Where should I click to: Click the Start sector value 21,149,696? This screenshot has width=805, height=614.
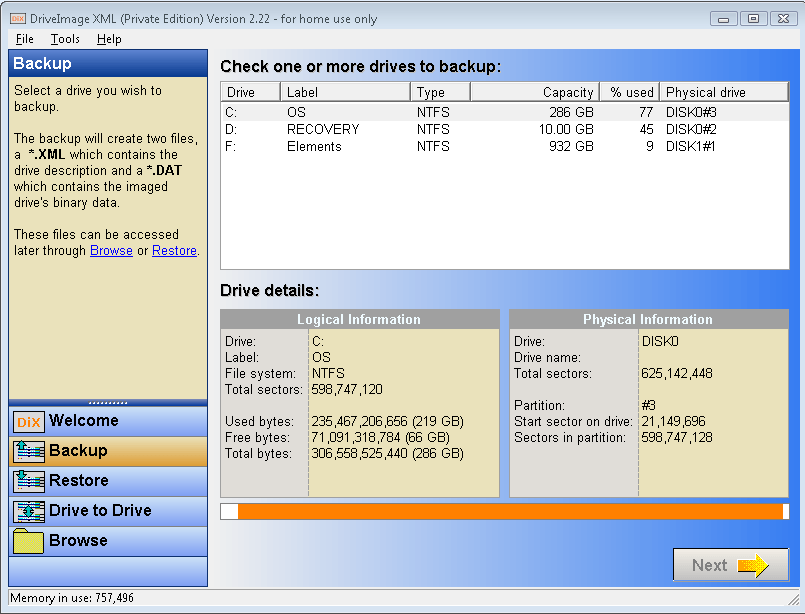tap(674, 421)
